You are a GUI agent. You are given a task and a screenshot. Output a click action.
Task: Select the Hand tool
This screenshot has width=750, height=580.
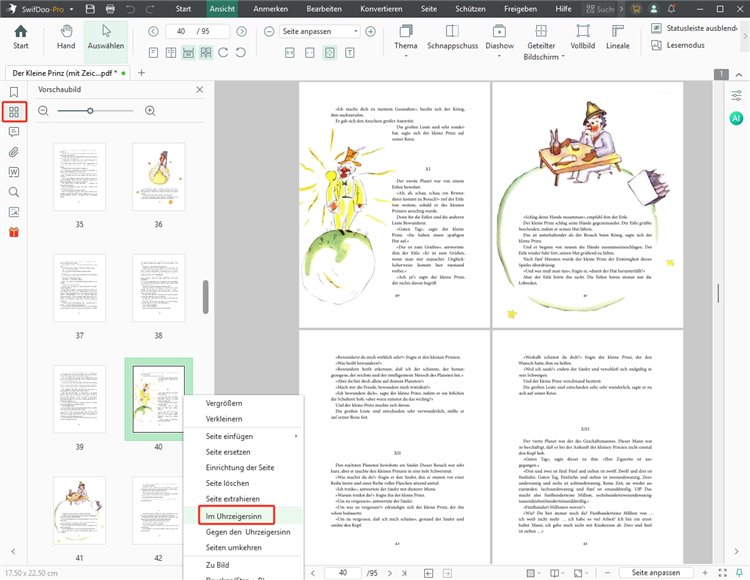coord(66,38)
